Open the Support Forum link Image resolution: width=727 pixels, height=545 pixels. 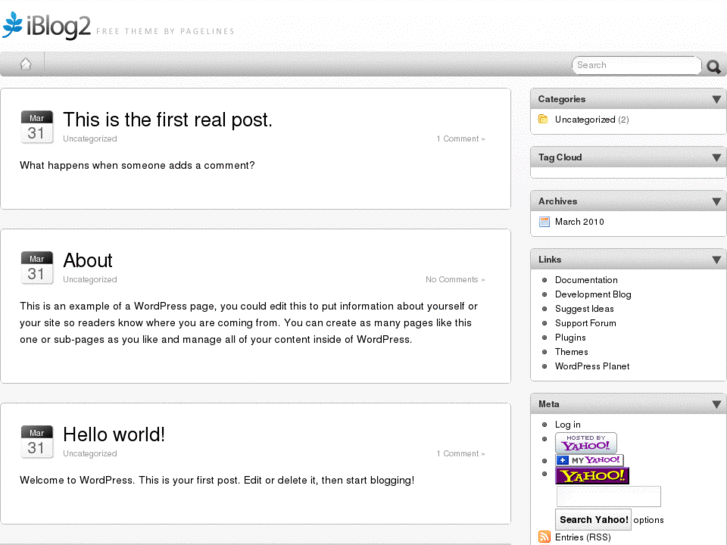(x=586, y=323)
